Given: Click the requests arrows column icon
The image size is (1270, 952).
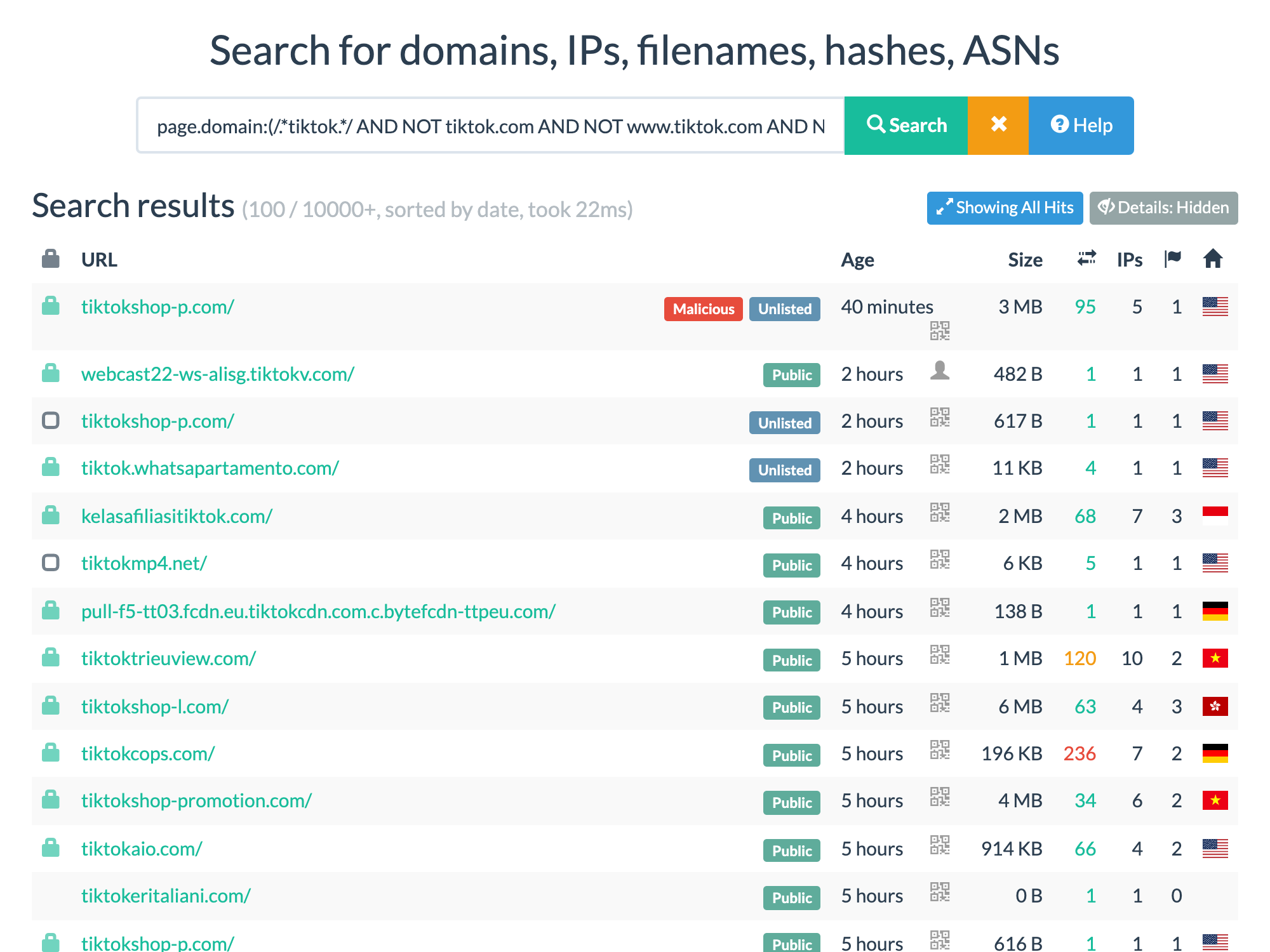Looking at the screenshot, I should (x=1086, y=258).
